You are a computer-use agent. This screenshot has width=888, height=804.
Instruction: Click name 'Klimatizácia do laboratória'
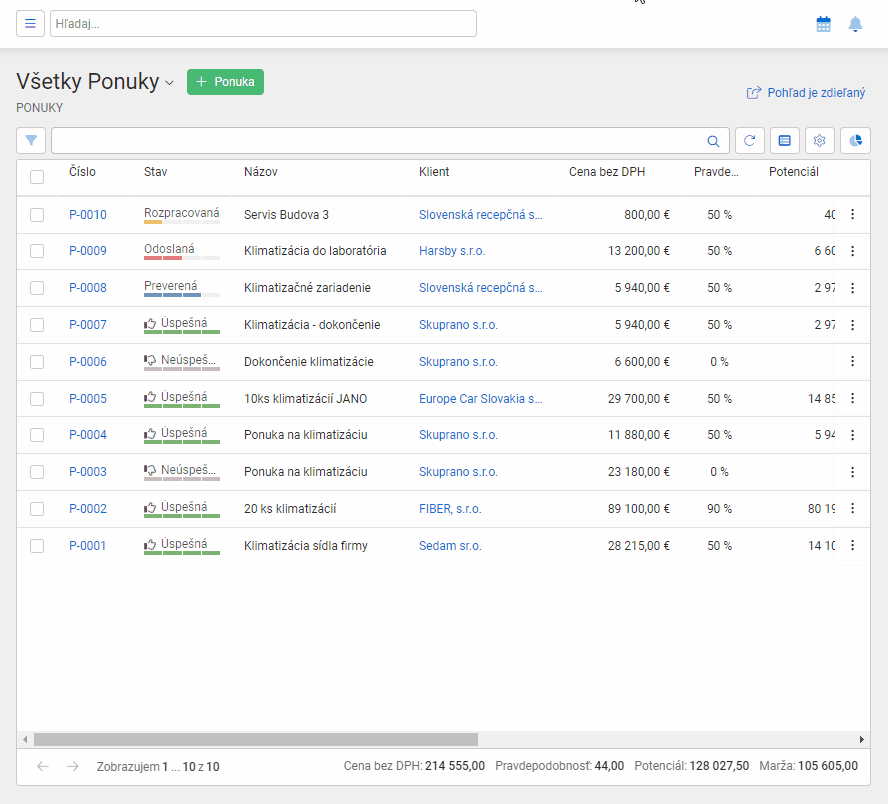(x=315, y=251)
